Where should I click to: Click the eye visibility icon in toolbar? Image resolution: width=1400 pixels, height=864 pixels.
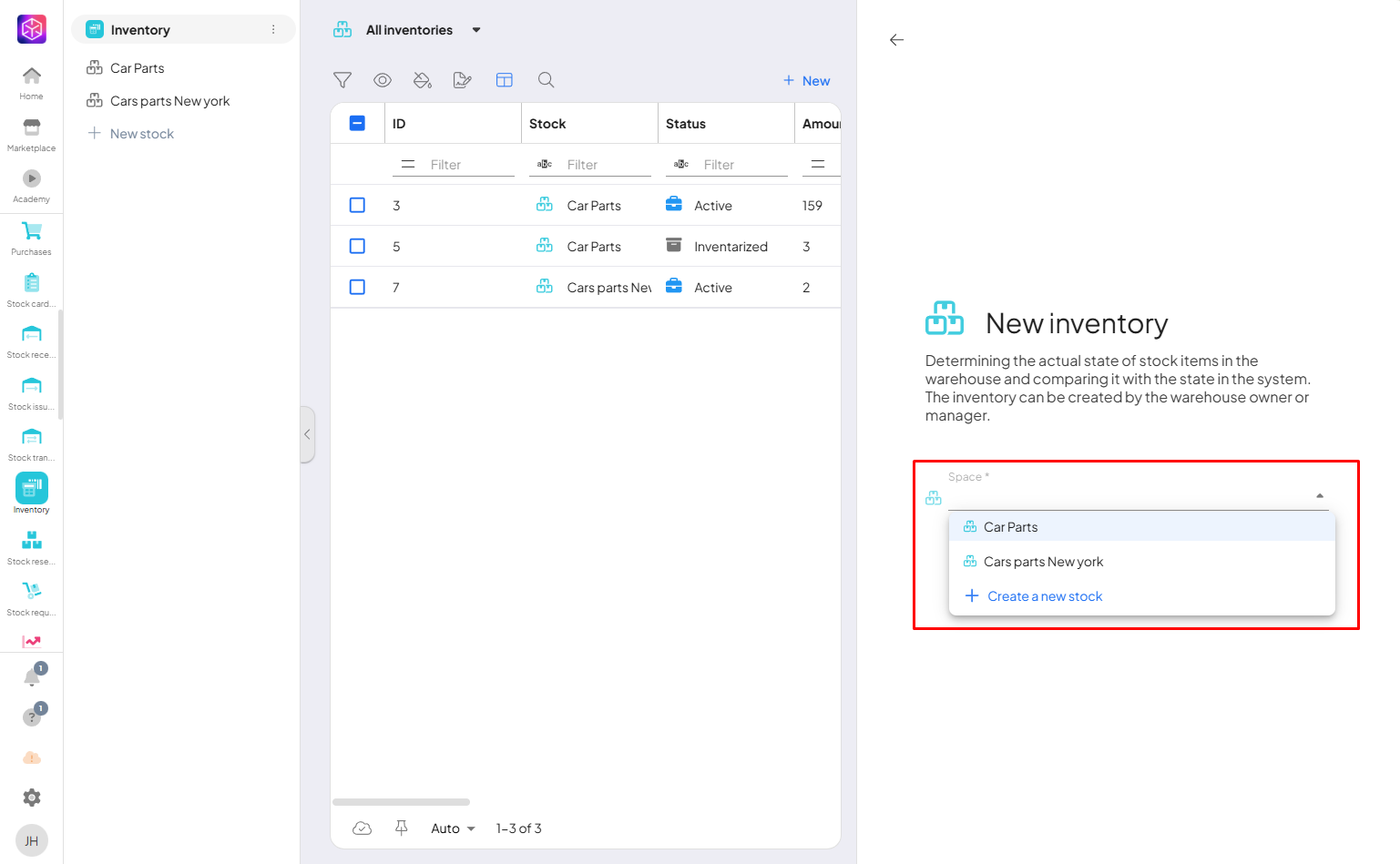[383, 80]
